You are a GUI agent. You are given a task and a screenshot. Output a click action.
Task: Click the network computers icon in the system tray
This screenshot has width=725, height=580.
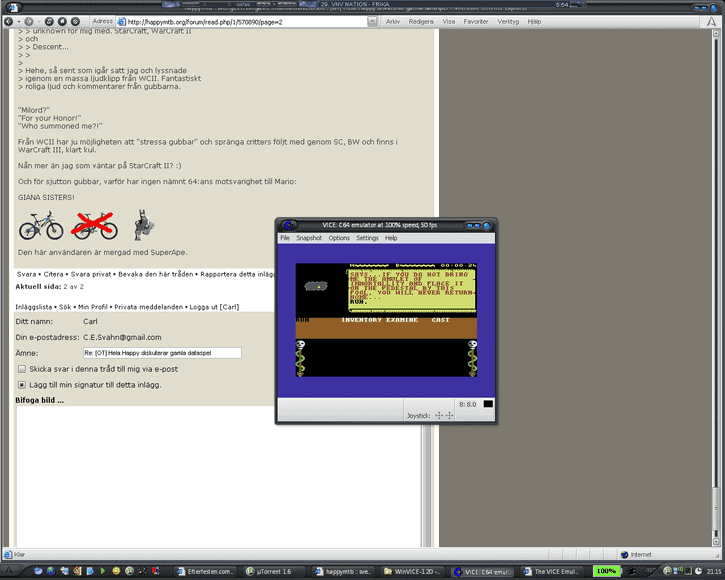coord(677,571)
